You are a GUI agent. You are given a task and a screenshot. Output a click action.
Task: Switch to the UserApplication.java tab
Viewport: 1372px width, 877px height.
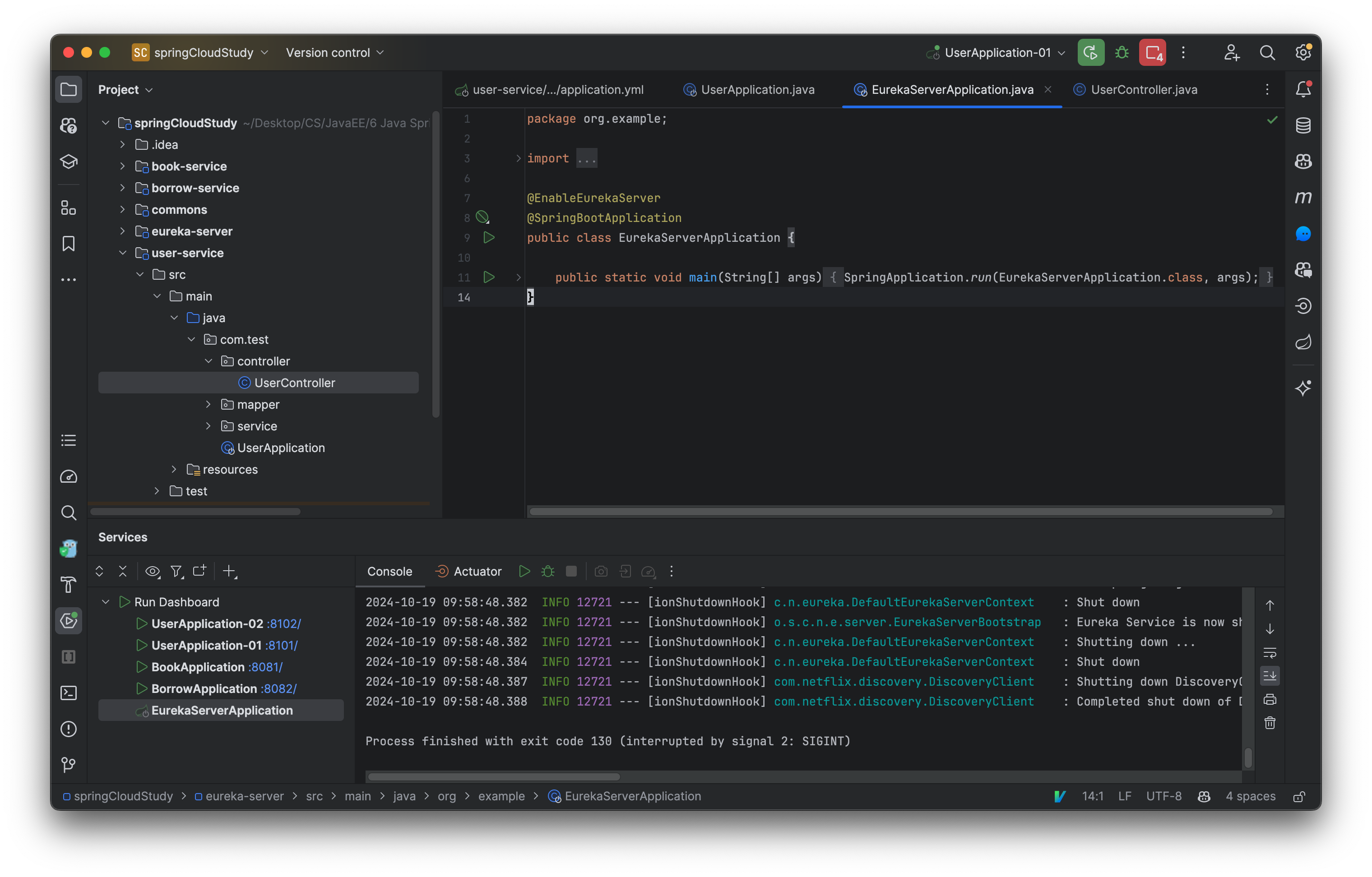point(749,89)
